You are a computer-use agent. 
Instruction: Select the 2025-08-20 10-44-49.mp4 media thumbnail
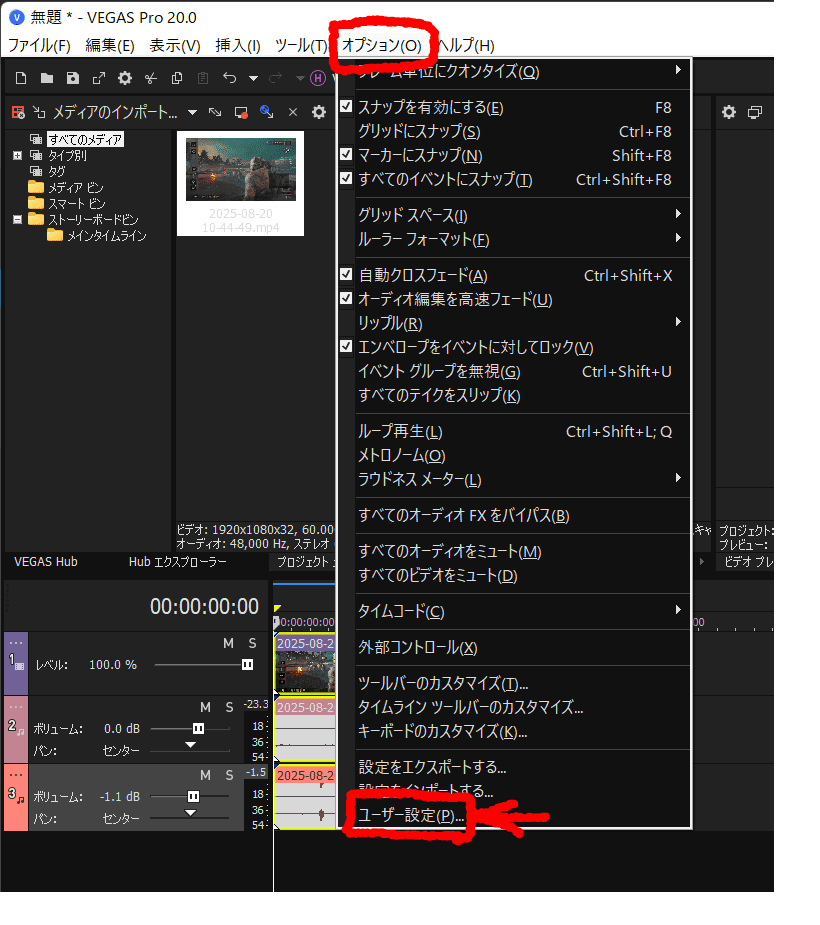241,183
